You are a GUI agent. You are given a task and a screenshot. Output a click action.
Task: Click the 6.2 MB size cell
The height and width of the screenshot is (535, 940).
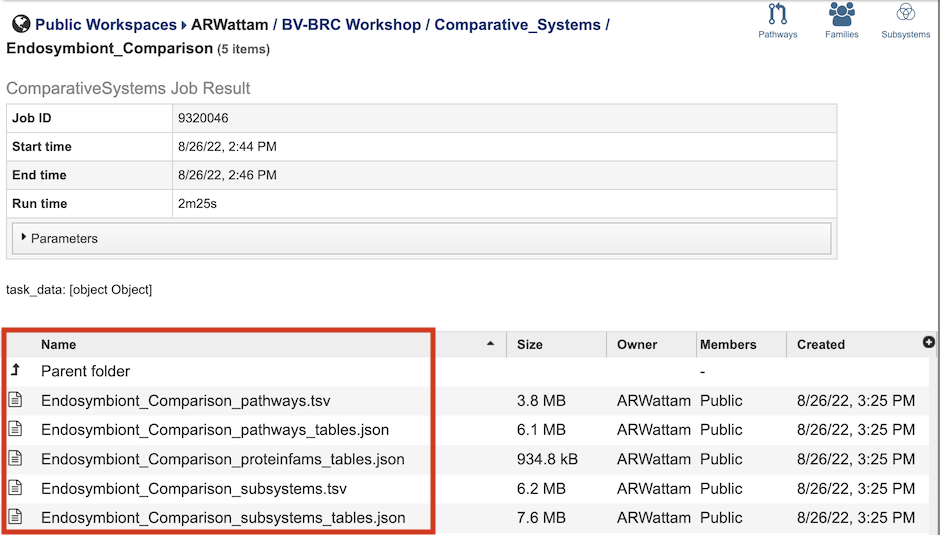pos(541,489)
